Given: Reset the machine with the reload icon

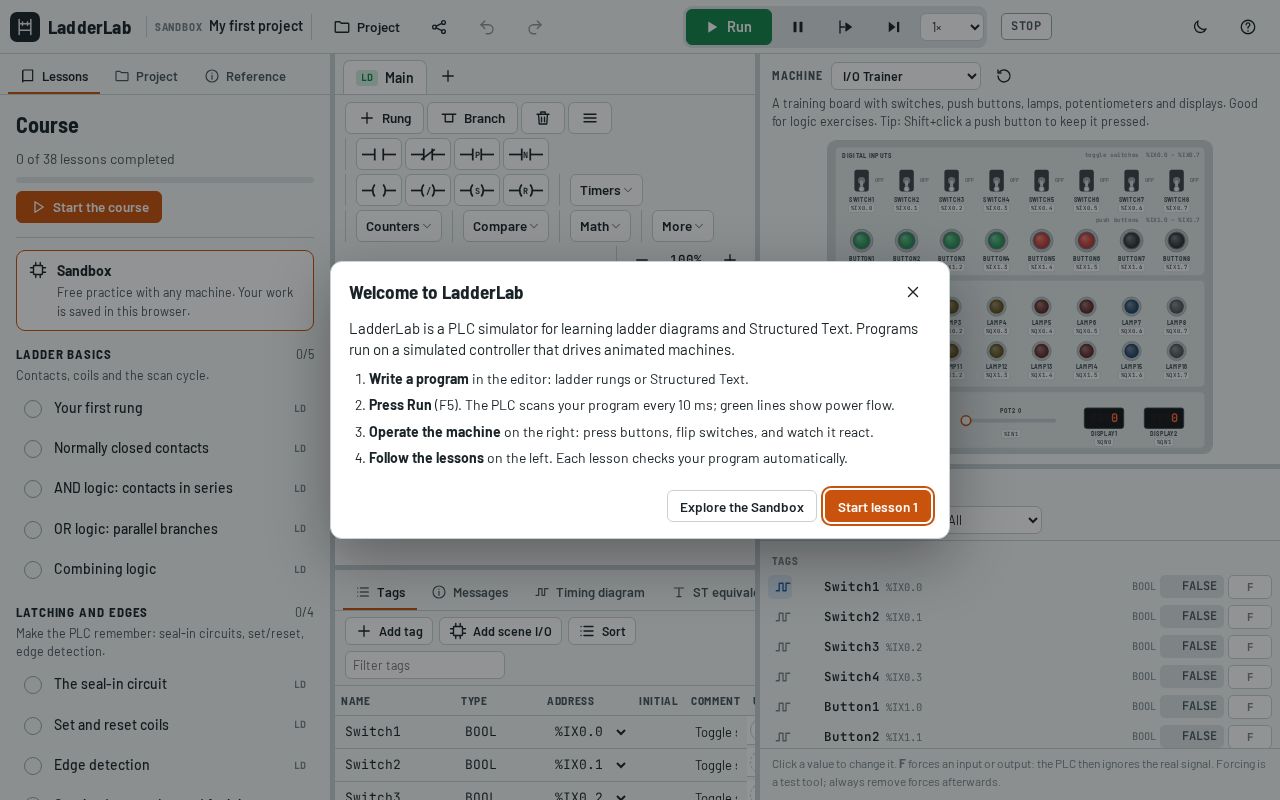Looking at the screenshot, I should [x=1004, y=76].
